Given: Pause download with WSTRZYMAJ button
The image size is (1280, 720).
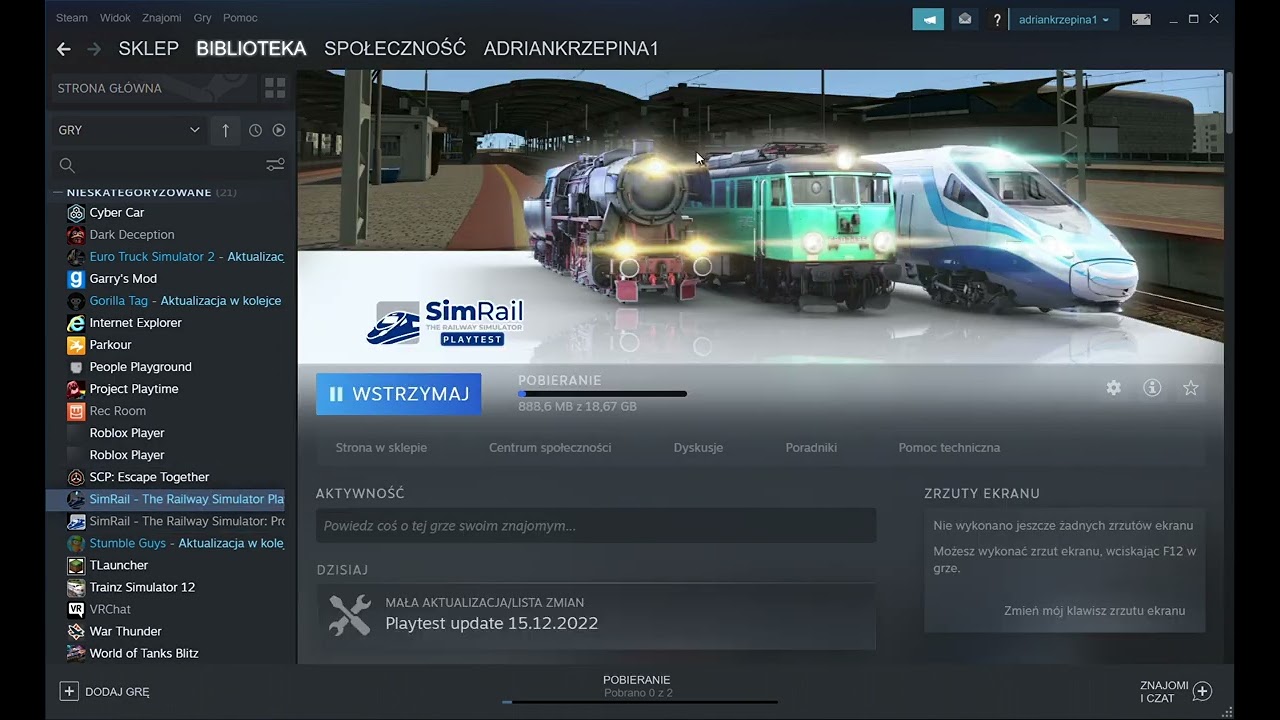Looking at the screenshot, I should point(398,394).
